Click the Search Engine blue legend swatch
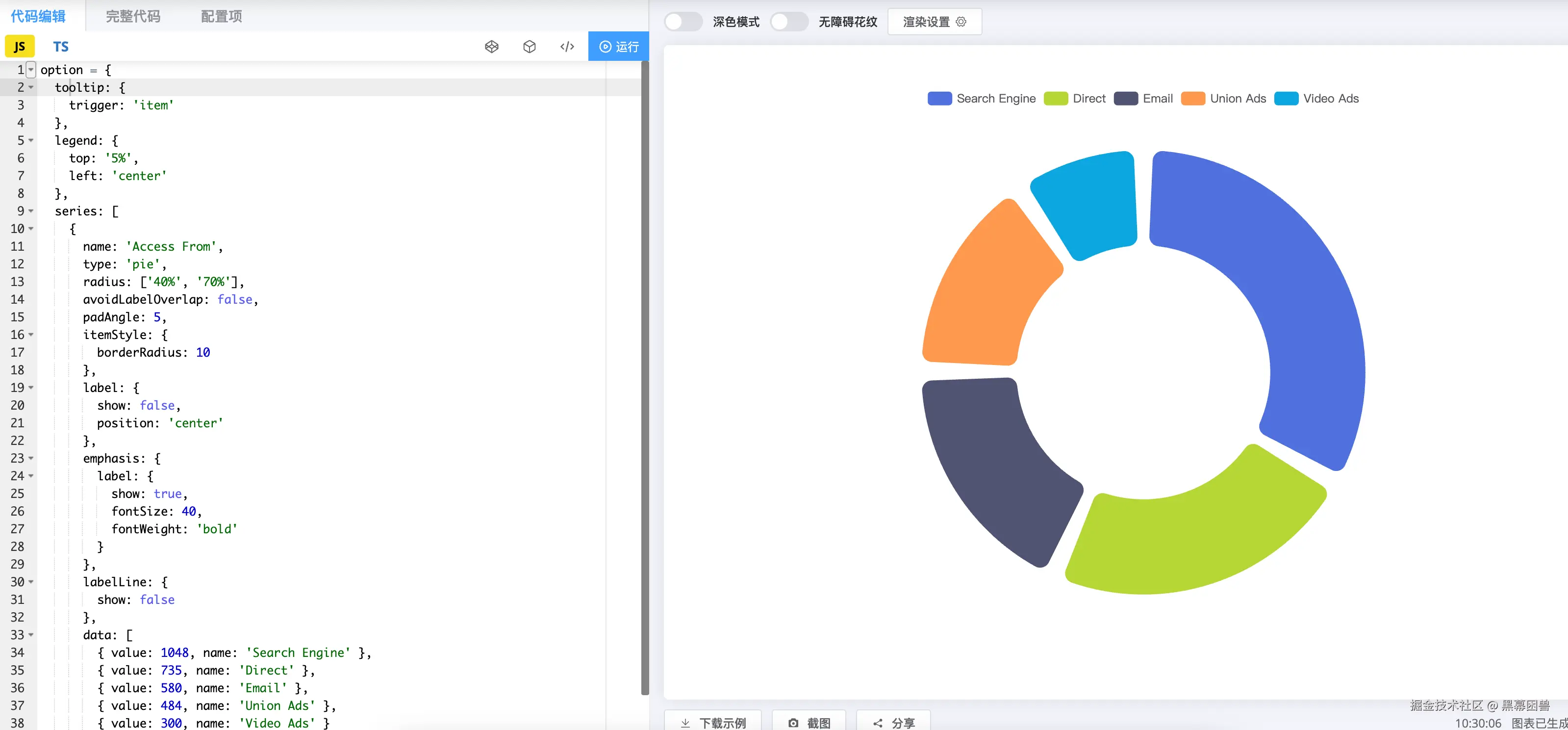Viewport: 1568px width, 730px height. 939,99
